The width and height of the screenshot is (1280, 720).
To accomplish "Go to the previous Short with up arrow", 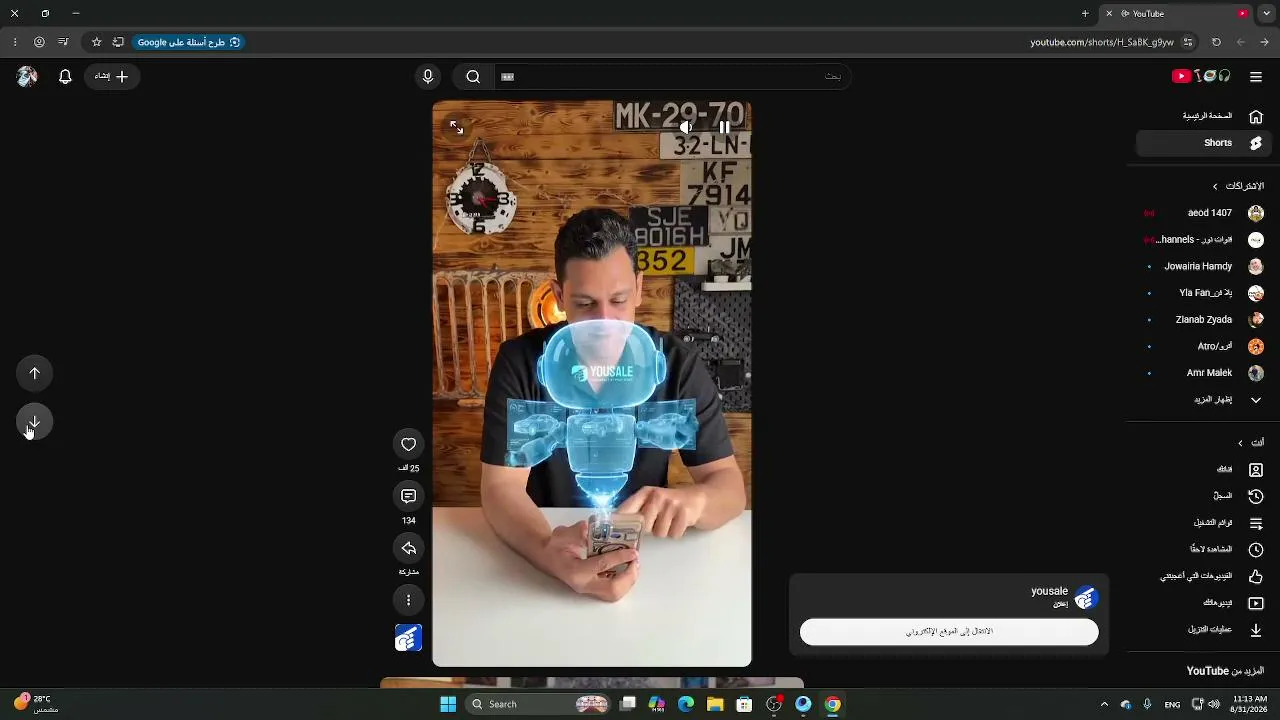I will click(34, 373).
